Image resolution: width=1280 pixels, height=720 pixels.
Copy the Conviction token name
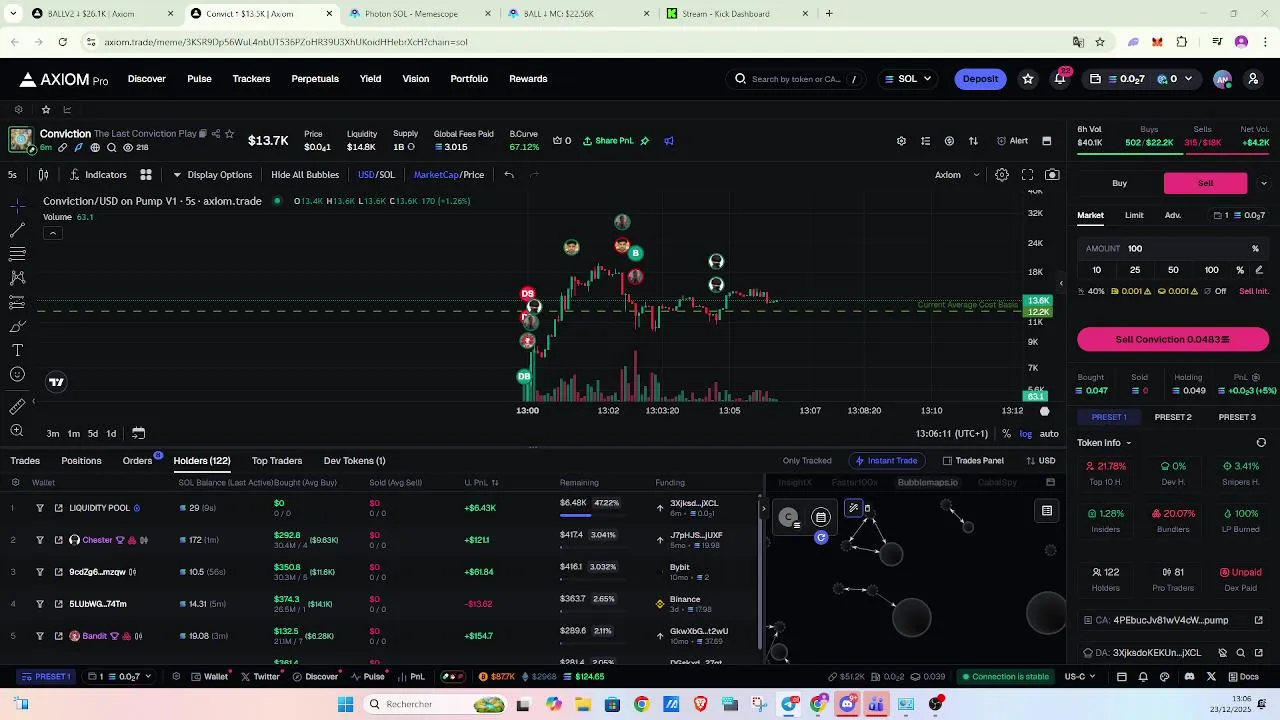202,133
